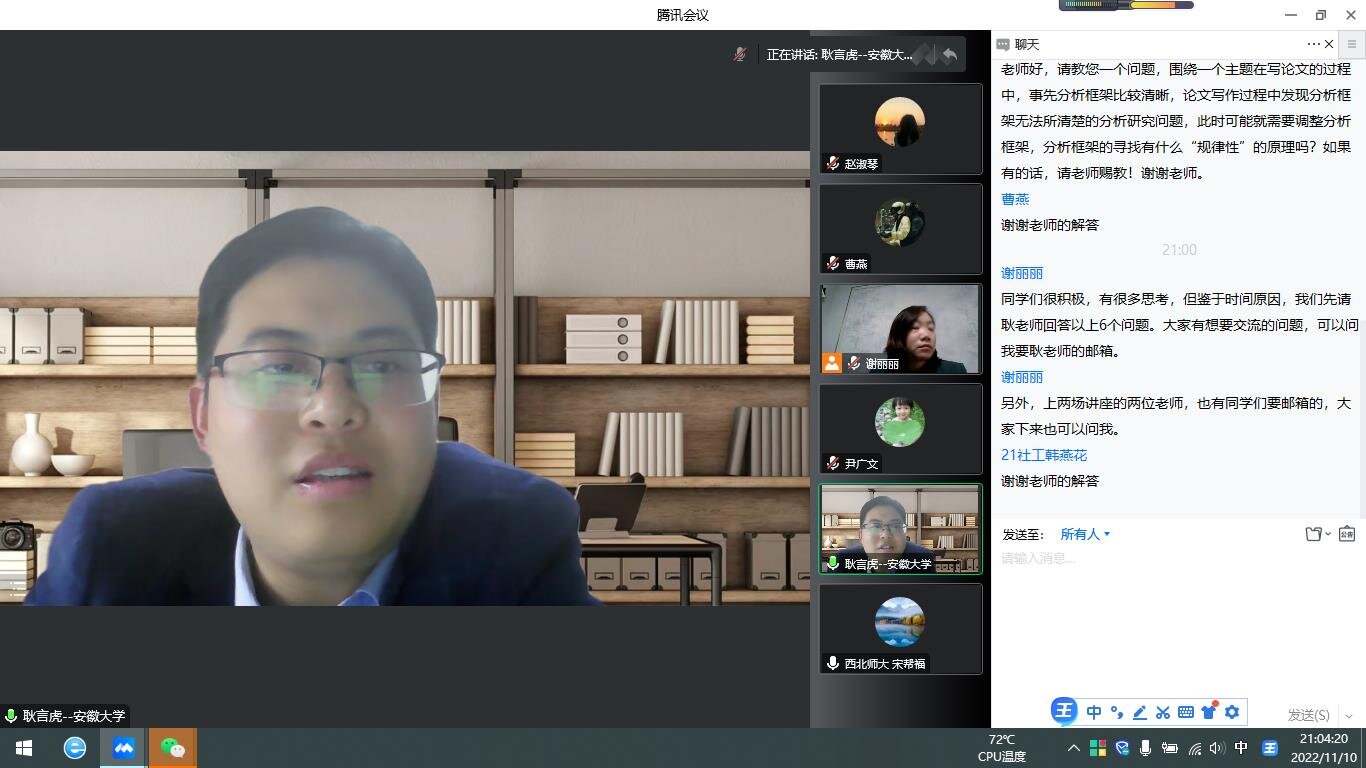1366x768 pixels.
Task: Open the chat panel more options (···)
Action: pyautogui.click(x=1313, y=44)
